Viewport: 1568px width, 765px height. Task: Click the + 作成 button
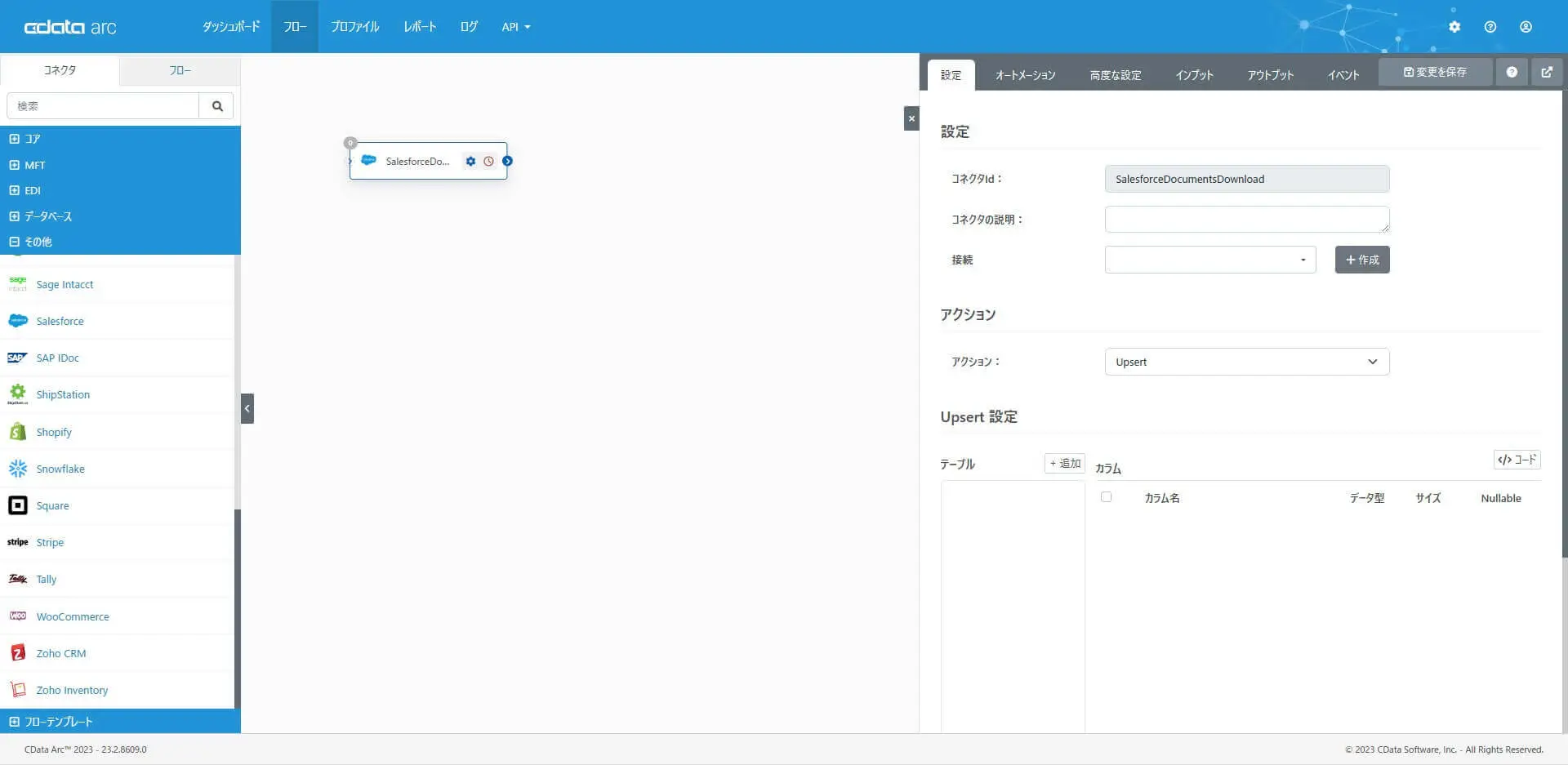(1362, 260)
